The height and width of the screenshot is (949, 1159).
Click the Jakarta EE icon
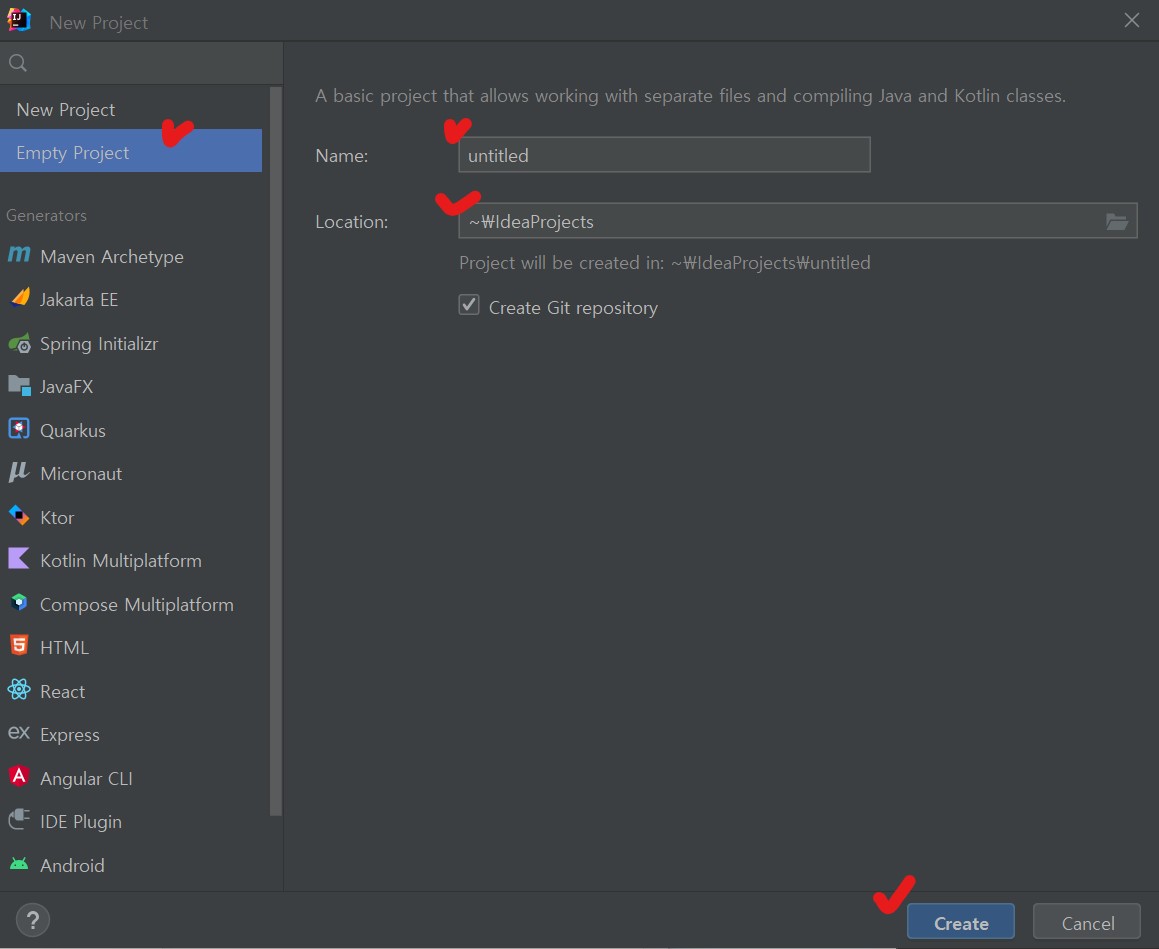pos(20,298)
